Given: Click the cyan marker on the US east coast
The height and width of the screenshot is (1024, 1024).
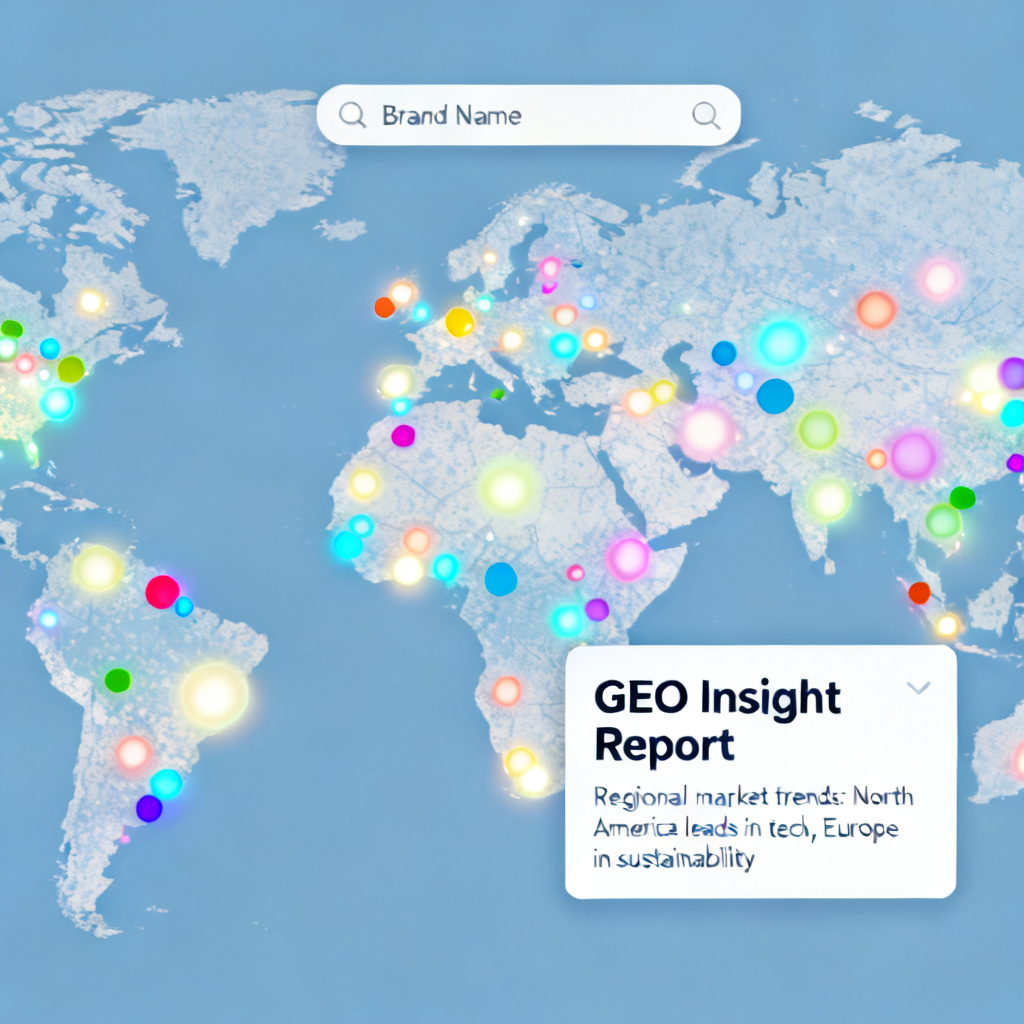Looking at the screenshot, I should pos(57,403).
